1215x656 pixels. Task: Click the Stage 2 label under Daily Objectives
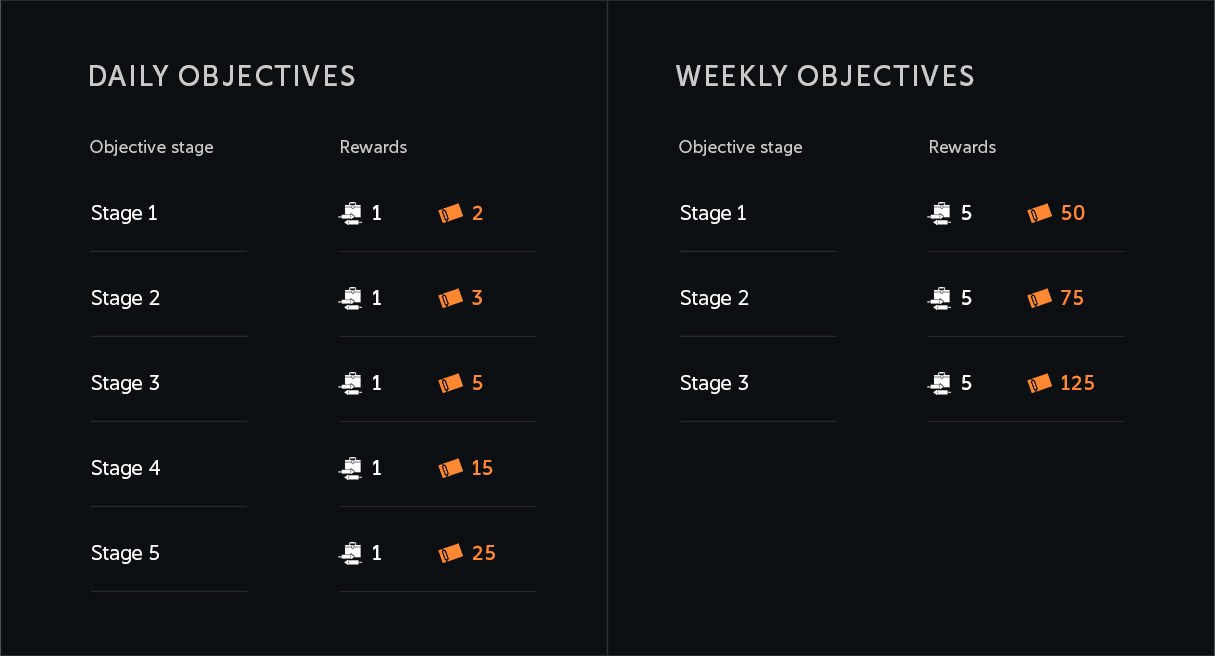pos(125,298)
